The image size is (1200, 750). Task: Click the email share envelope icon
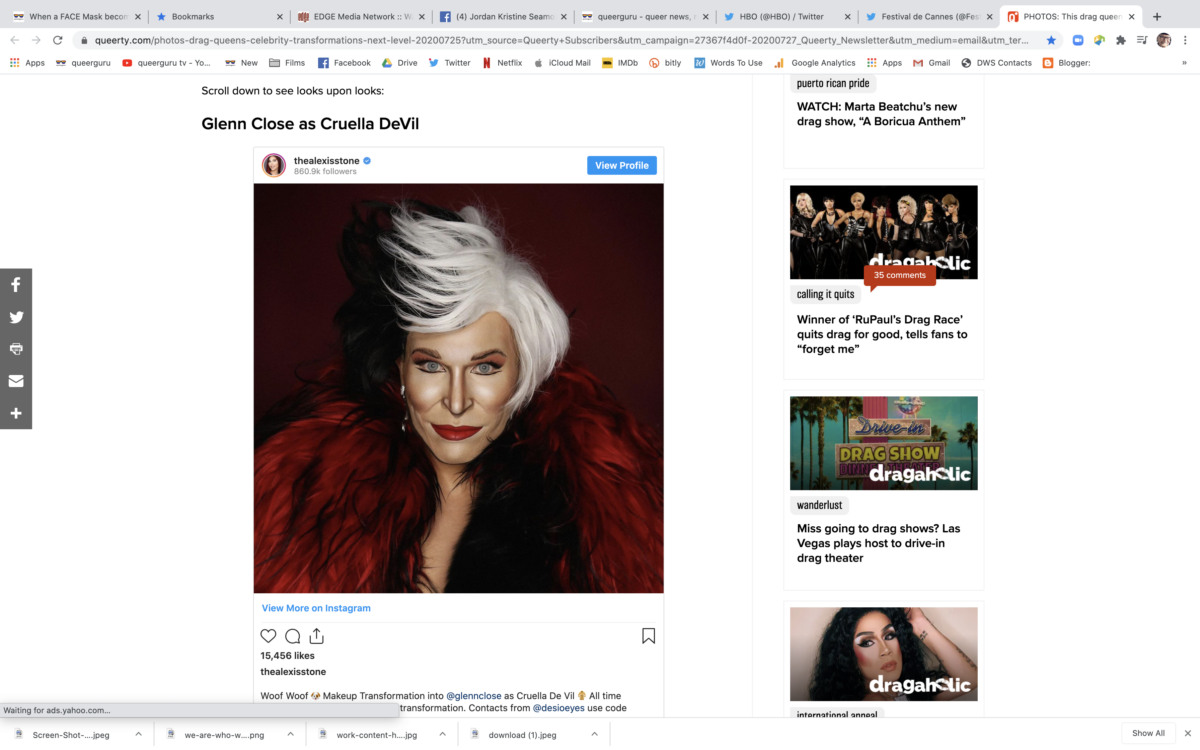(x=16, y=381)
